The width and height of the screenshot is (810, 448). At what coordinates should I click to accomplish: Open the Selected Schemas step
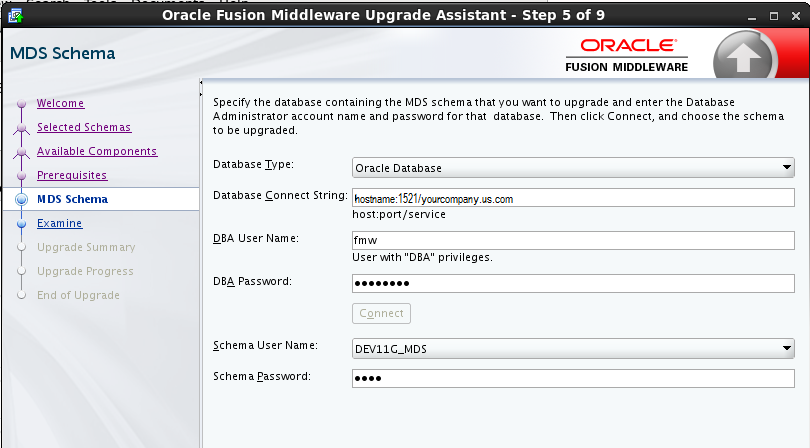click(84, 127)
